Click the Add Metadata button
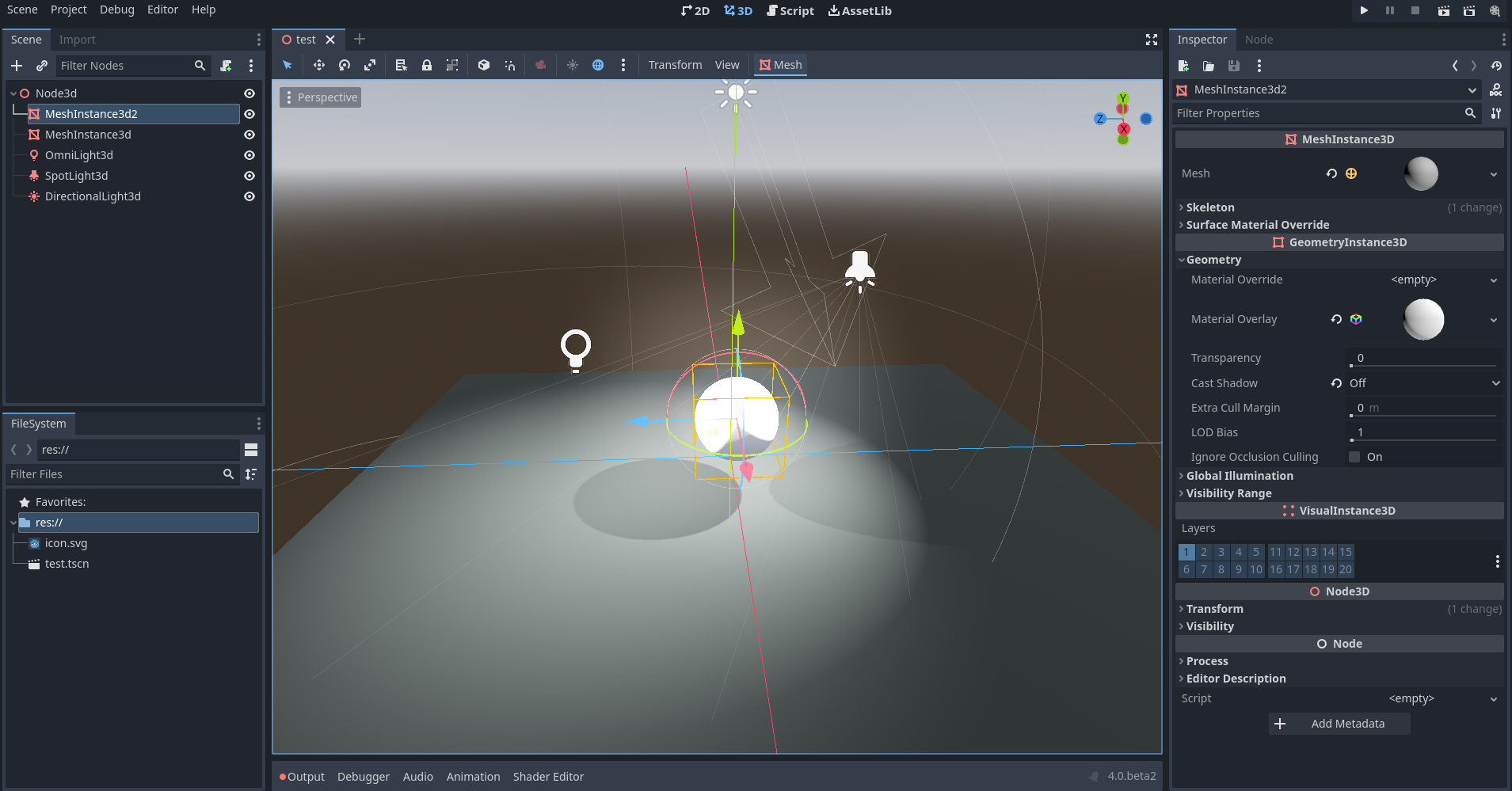 (1339, 723)
